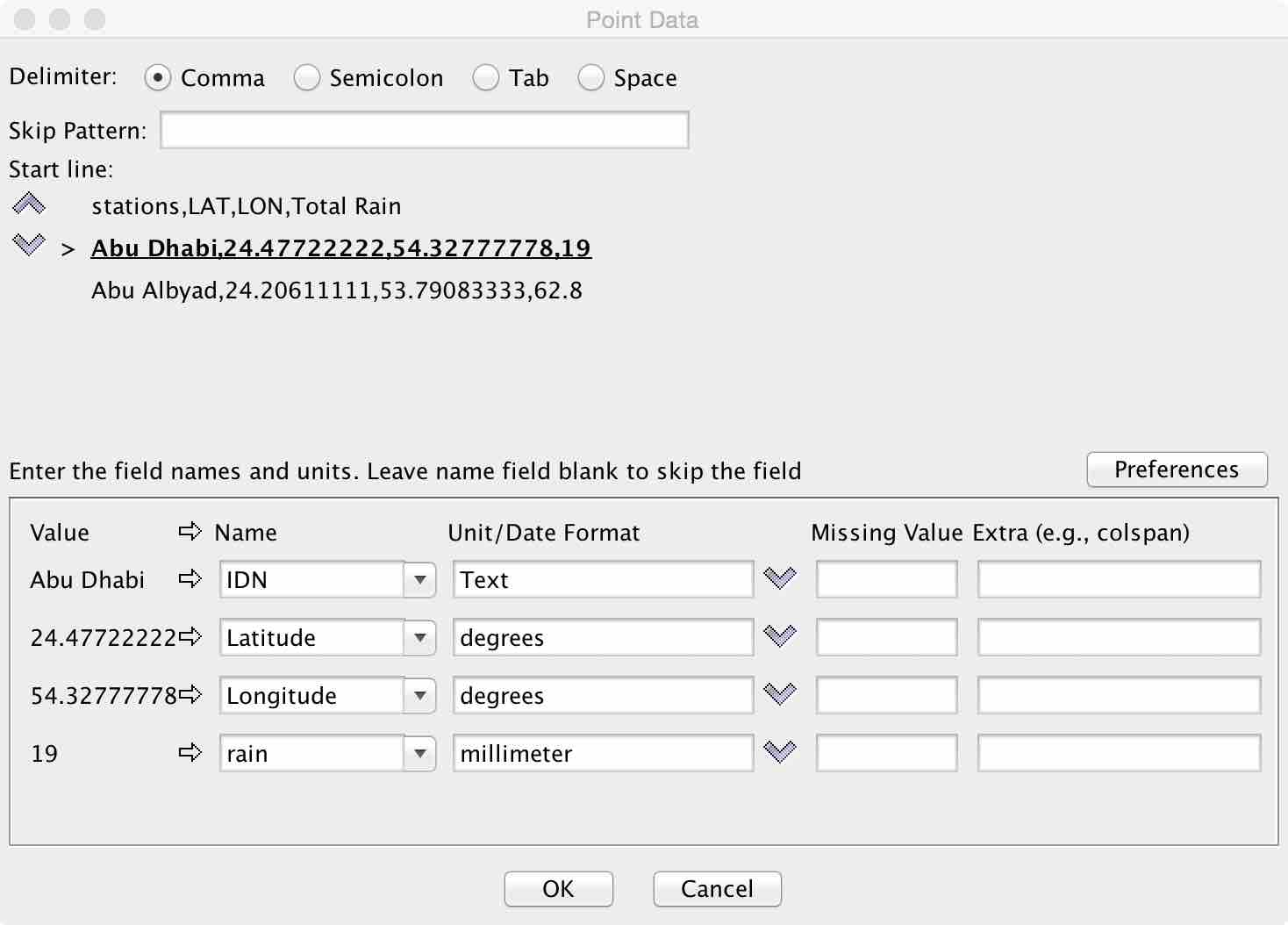The width and height of the screenshot is (1288, 925).
Task: Expand the IDN name dropdown
Action: point(420,580)
